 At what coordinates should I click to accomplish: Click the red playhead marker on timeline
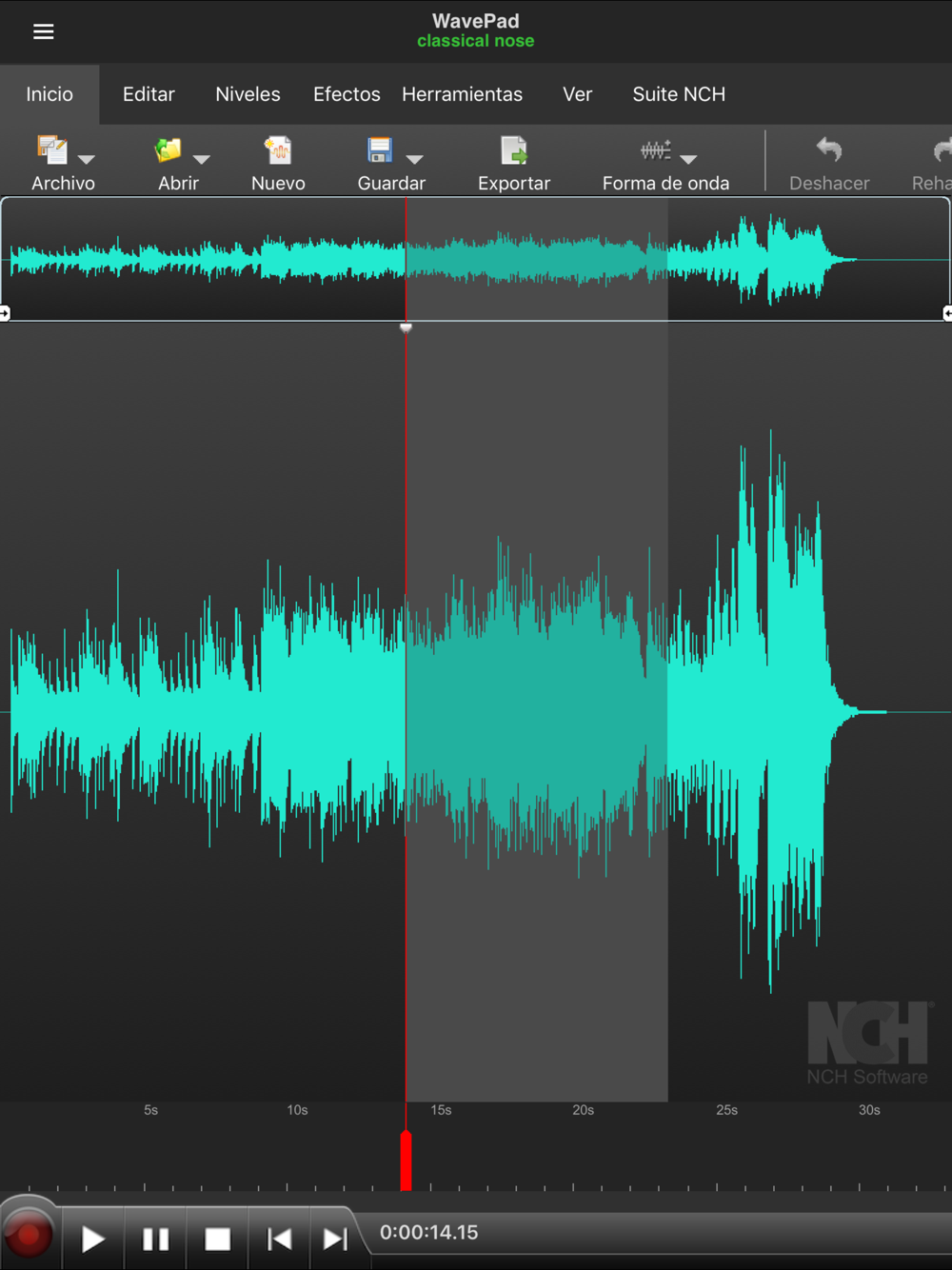pyautogui.click(x=406, y=1160)
